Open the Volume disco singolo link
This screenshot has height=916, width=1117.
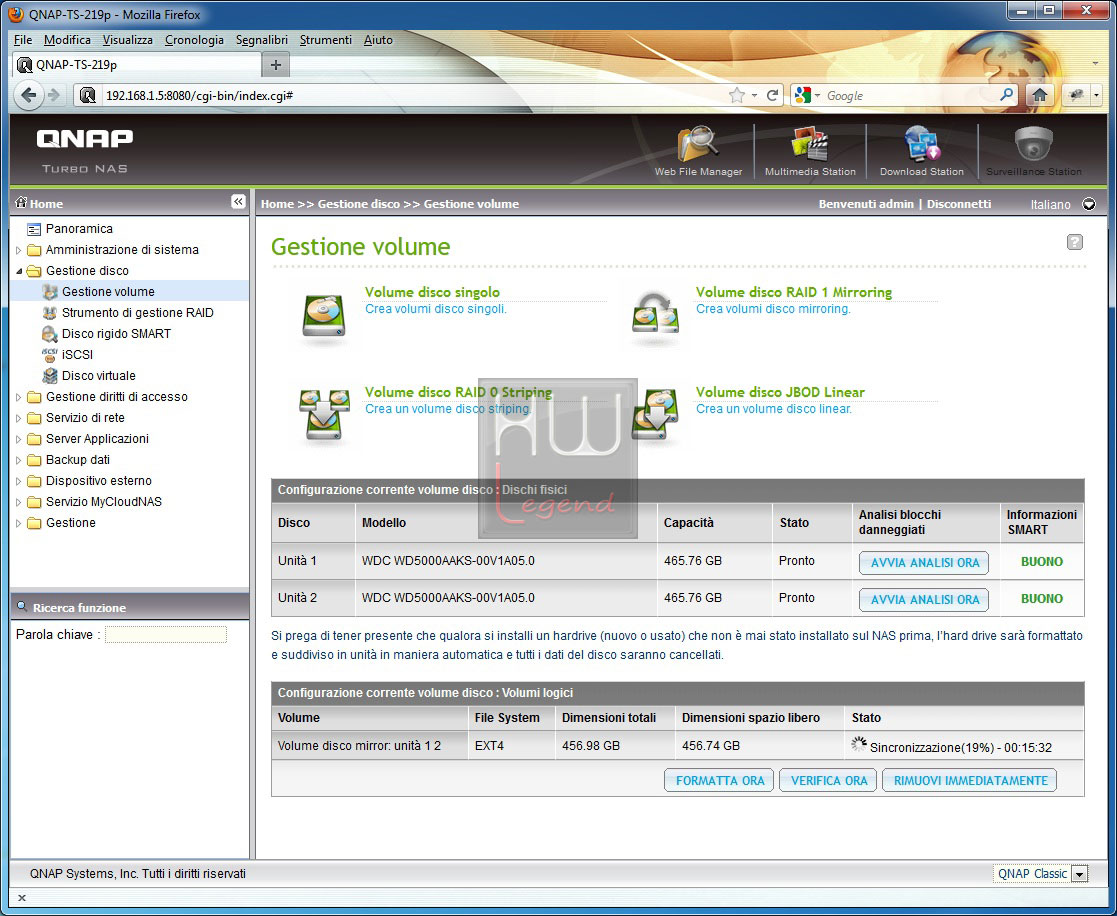click(x=432, y=292)
